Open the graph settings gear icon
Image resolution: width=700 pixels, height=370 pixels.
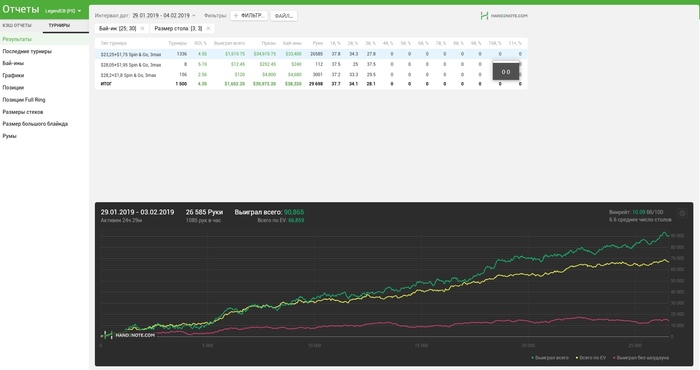point(682,213)
